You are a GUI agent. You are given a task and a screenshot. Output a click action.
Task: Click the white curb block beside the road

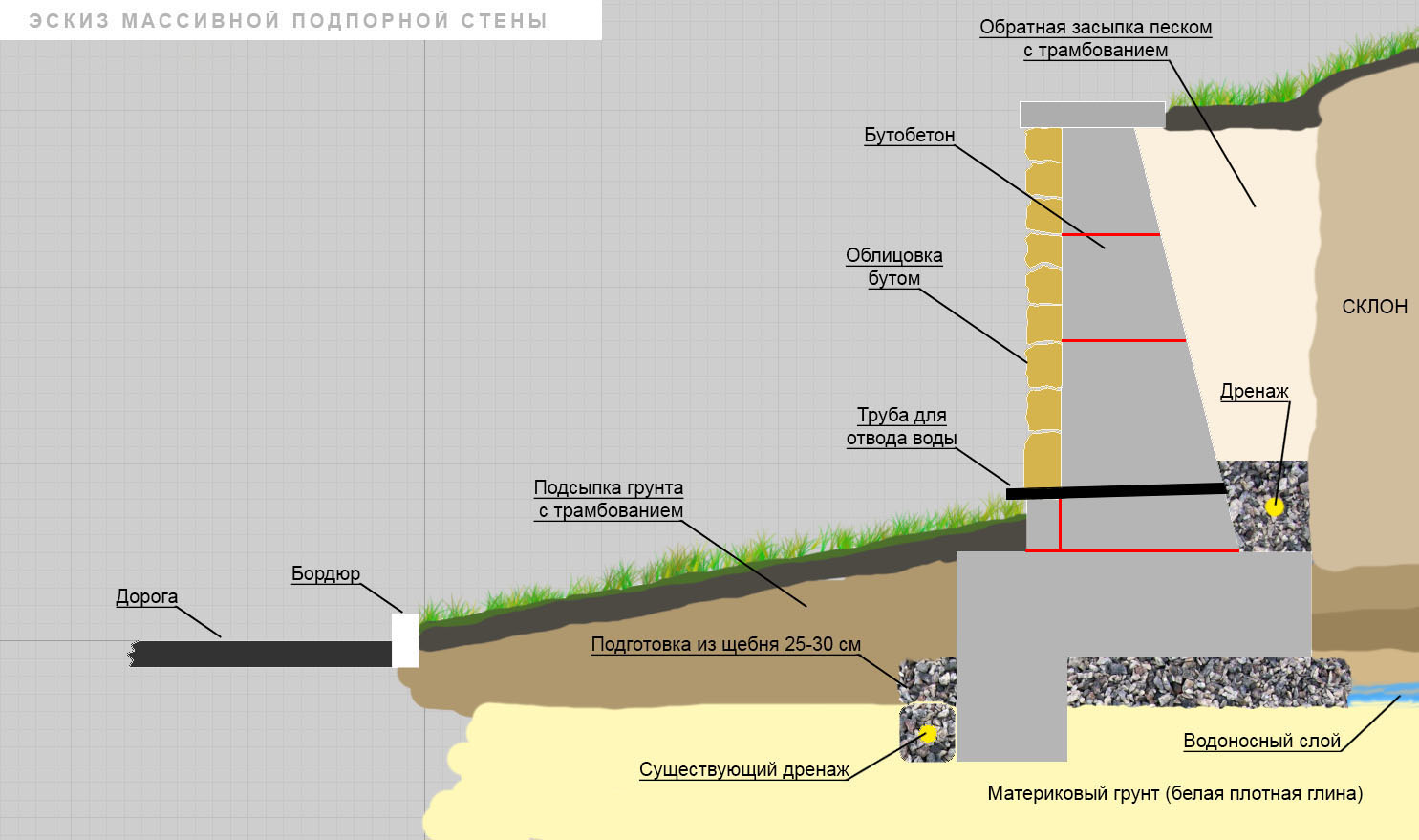pos(405,640)
